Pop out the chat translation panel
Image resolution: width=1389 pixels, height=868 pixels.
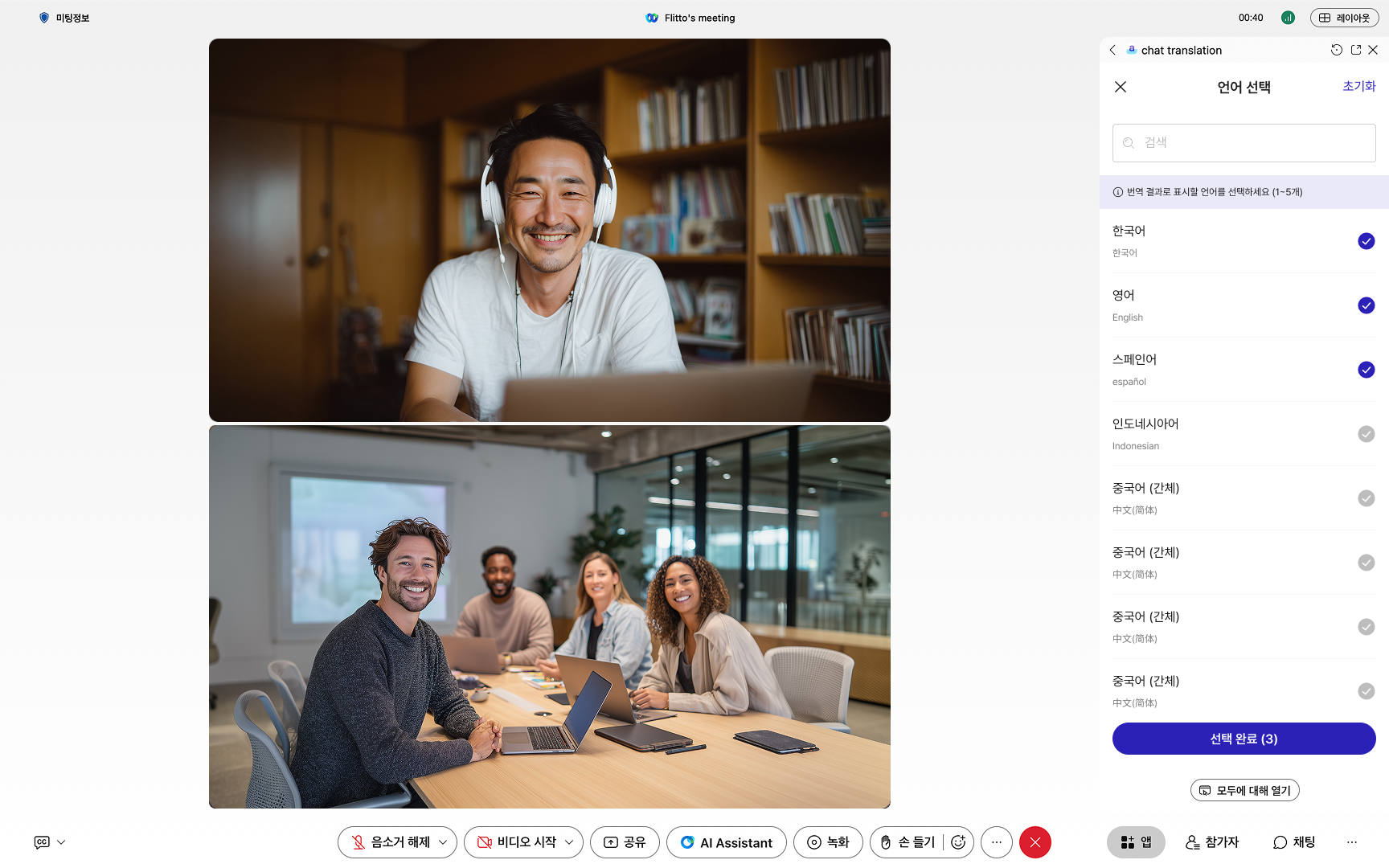click(1356, 50)
